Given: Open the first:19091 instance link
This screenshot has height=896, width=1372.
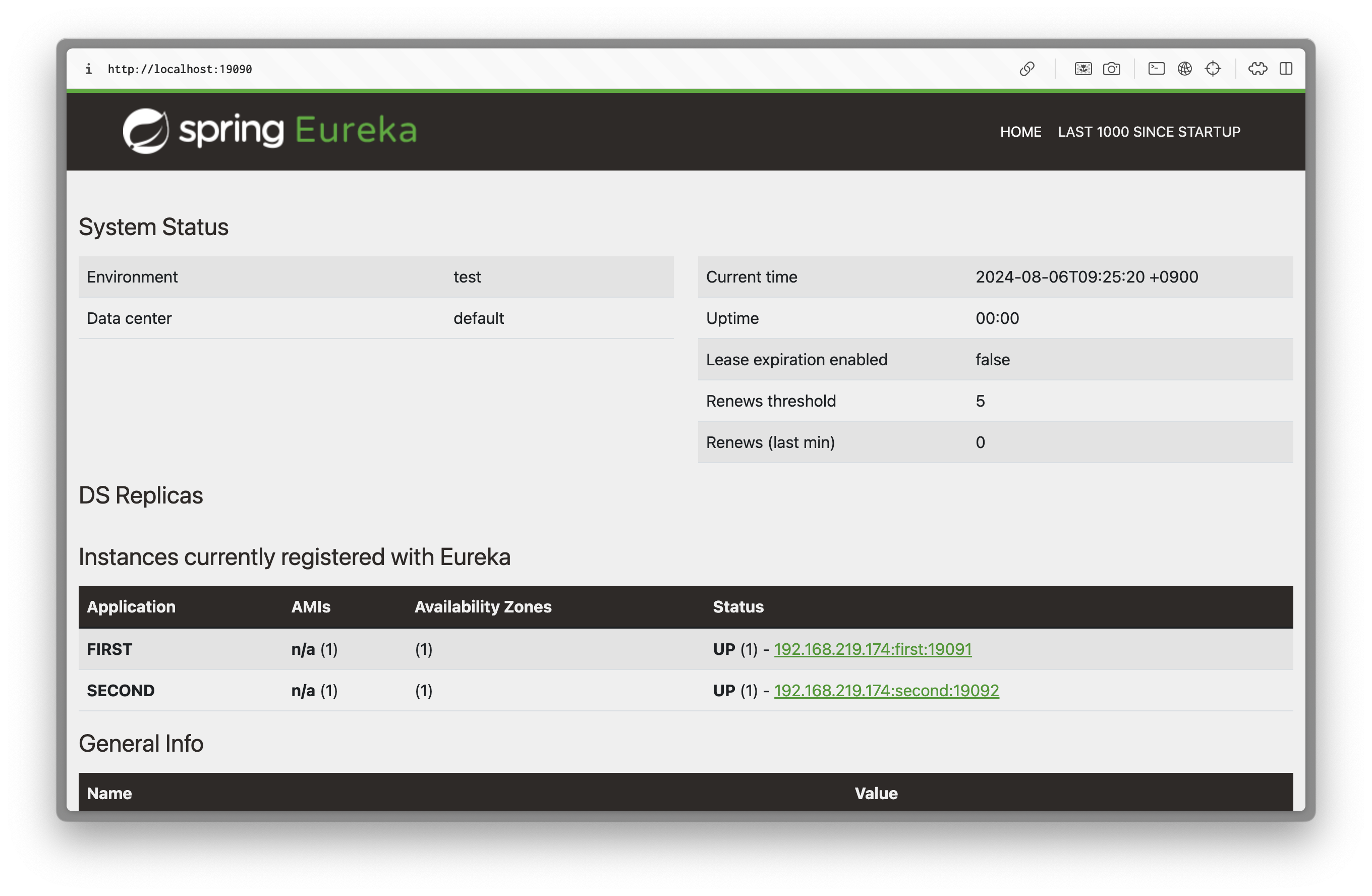Looking at the screenshot, I should pos(872,649).
